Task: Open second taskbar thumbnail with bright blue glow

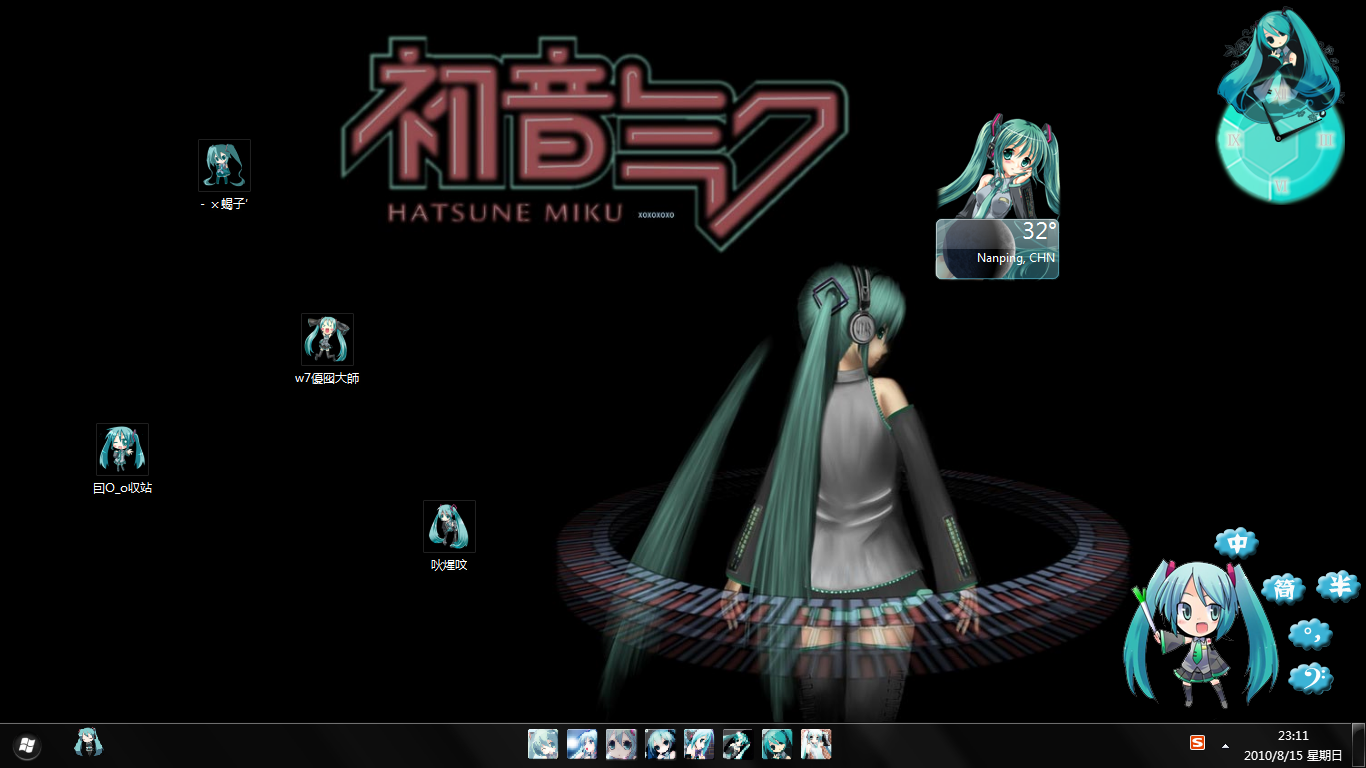Action: click(582, 744)
